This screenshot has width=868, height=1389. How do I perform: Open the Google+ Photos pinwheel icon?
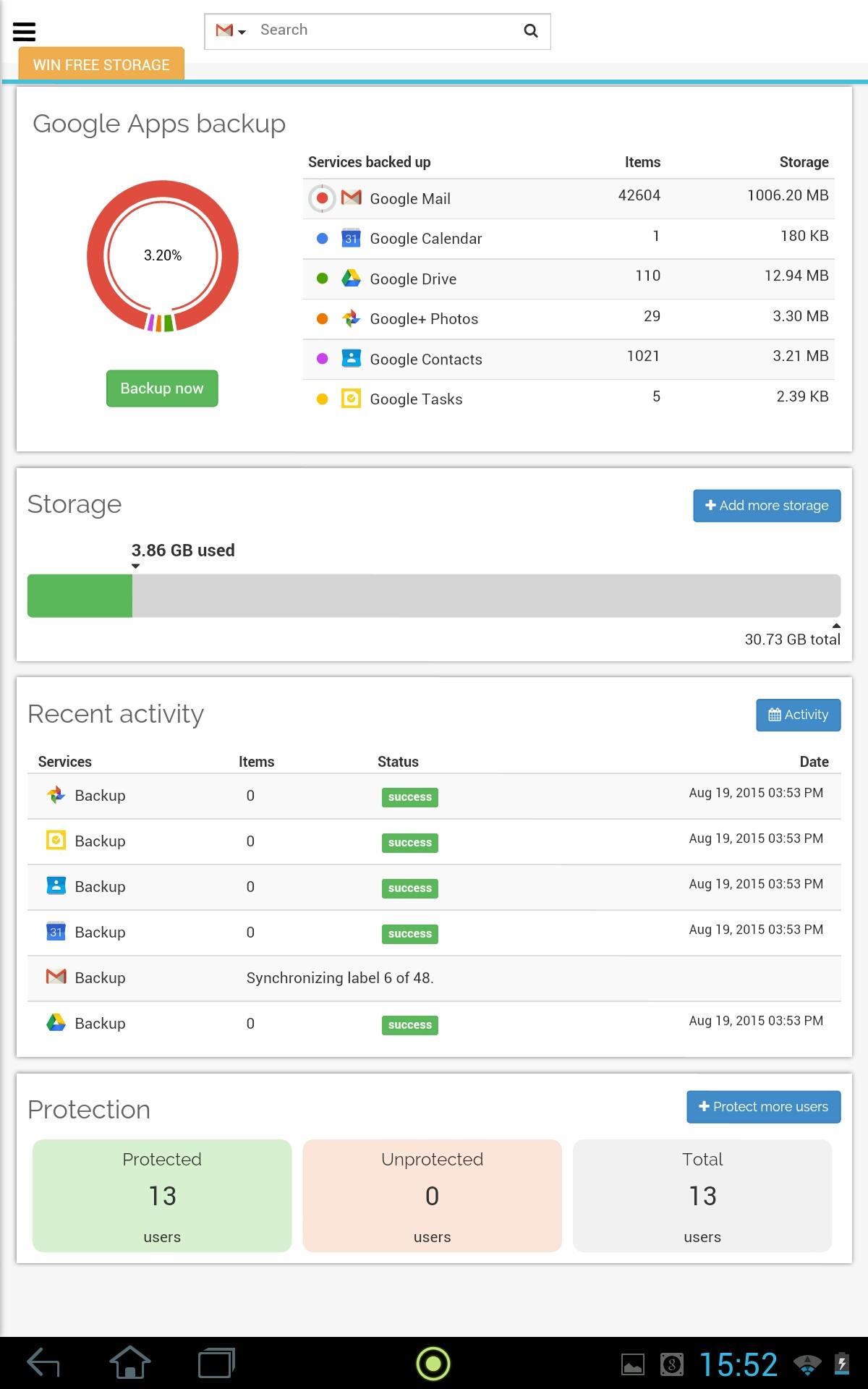click(351, 318)
